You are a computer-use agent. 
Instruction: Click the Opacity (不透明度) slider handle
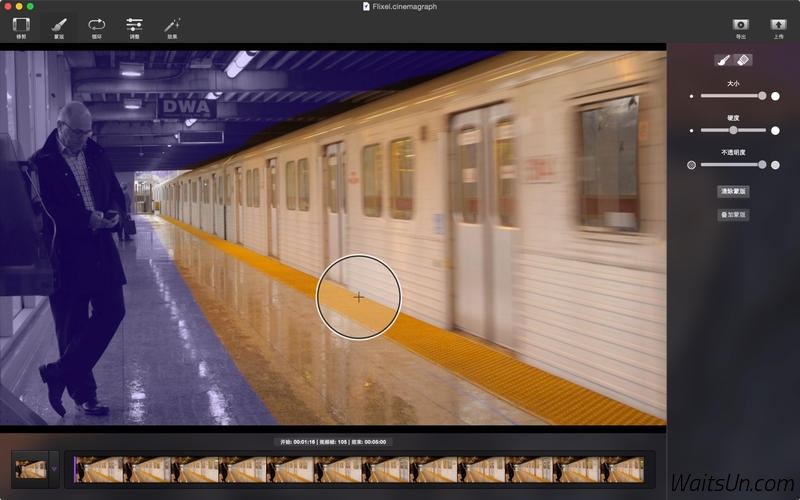[762, 165]
